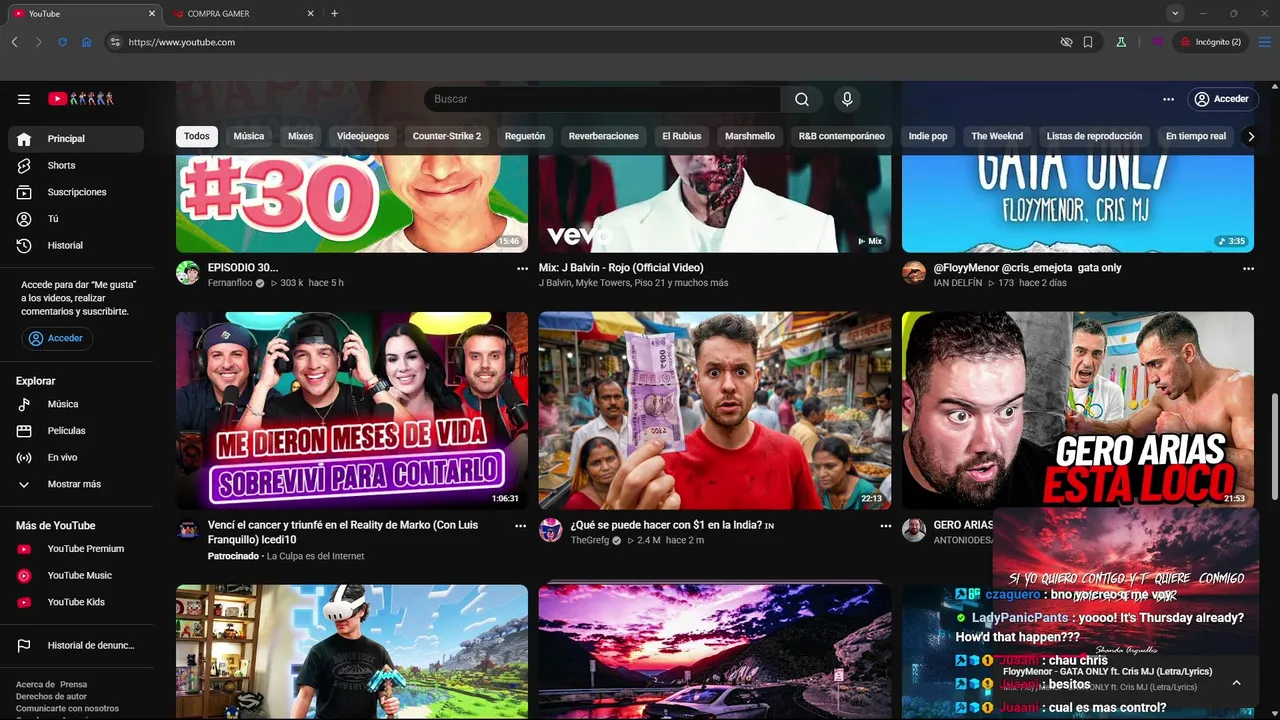Click the bookmark icon in address bar
Viewport: 1280px width, 720px height.
point(1088,42)
